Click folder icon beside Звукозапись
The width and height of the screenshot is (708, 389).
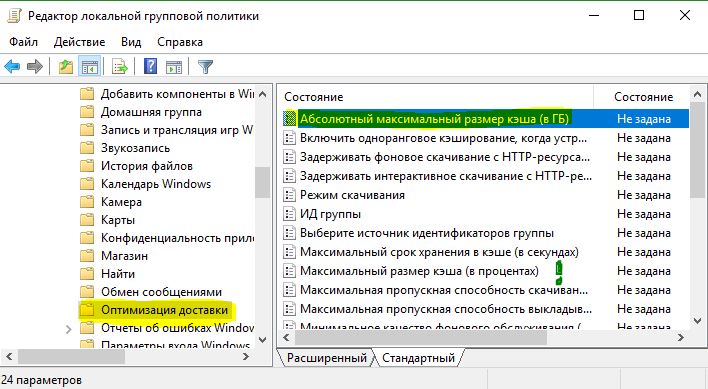click(87, 148)
